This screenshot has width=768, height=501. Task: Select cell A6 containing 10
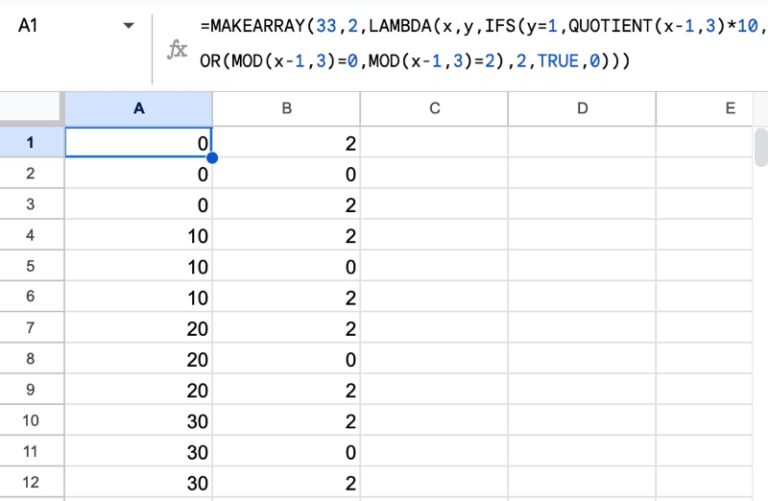139,297
